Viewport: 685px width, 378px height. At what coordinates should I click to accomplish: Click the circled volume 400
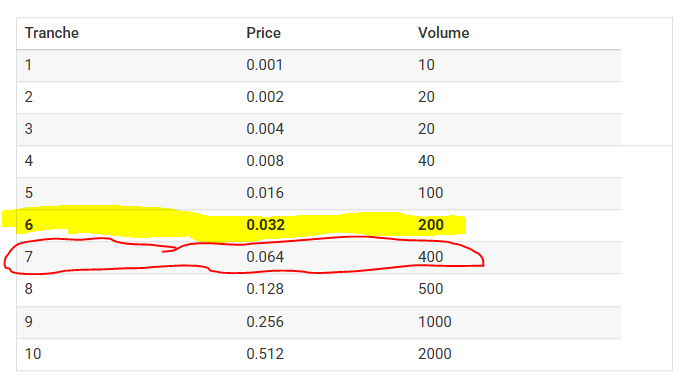coord(431,257)
